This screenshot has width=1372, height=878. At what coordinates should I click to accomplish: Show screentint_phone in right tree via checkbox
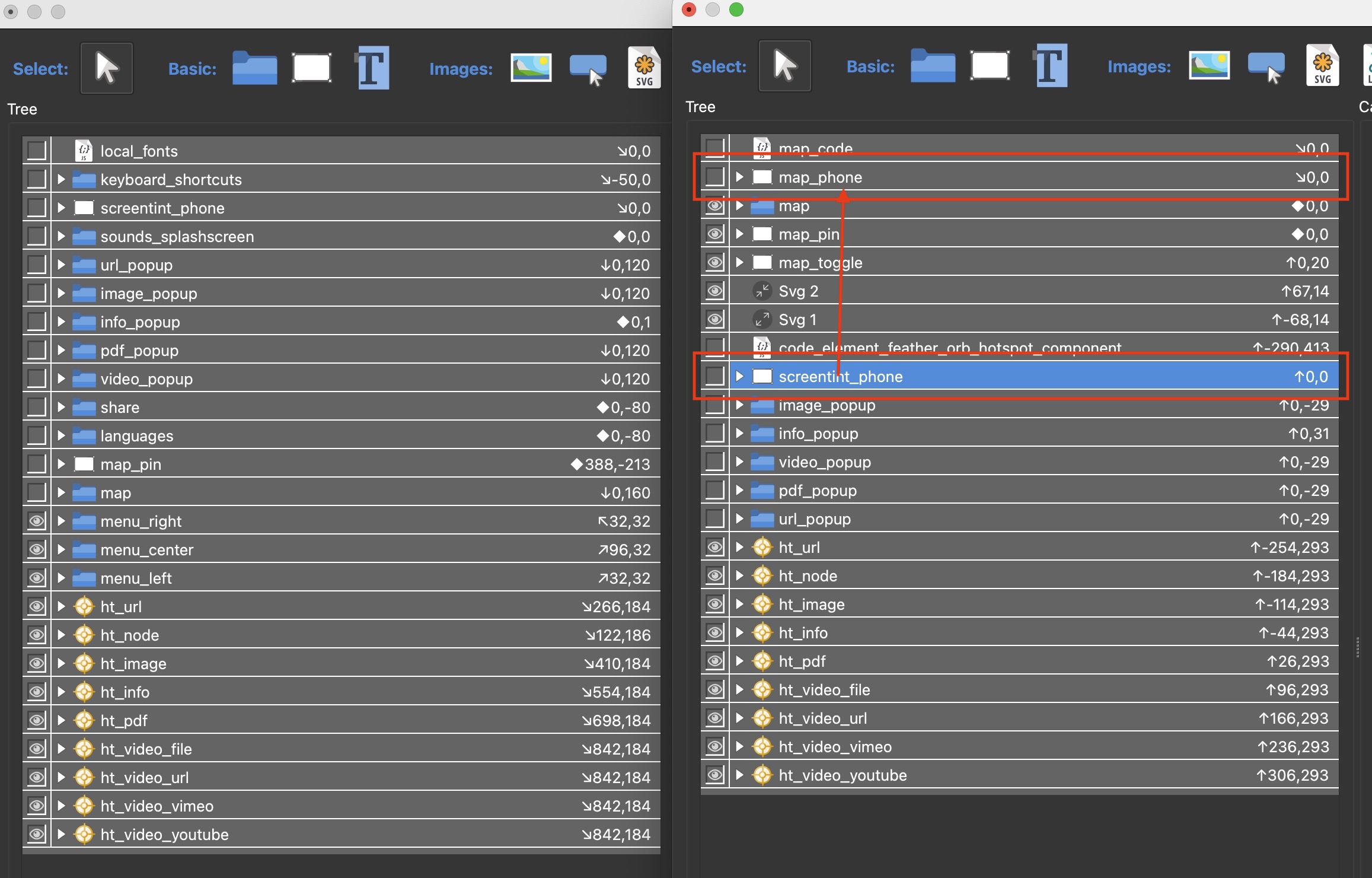715,376
